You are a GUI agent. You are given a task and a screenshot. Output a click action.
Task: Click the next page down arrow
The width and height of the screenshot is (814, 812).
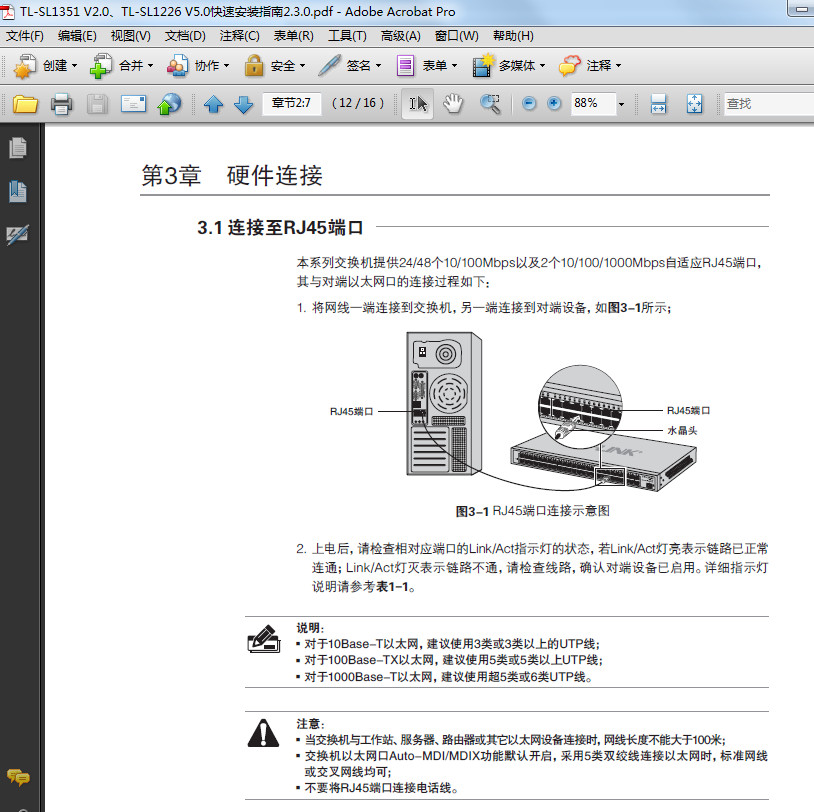(x=242, y=103)
